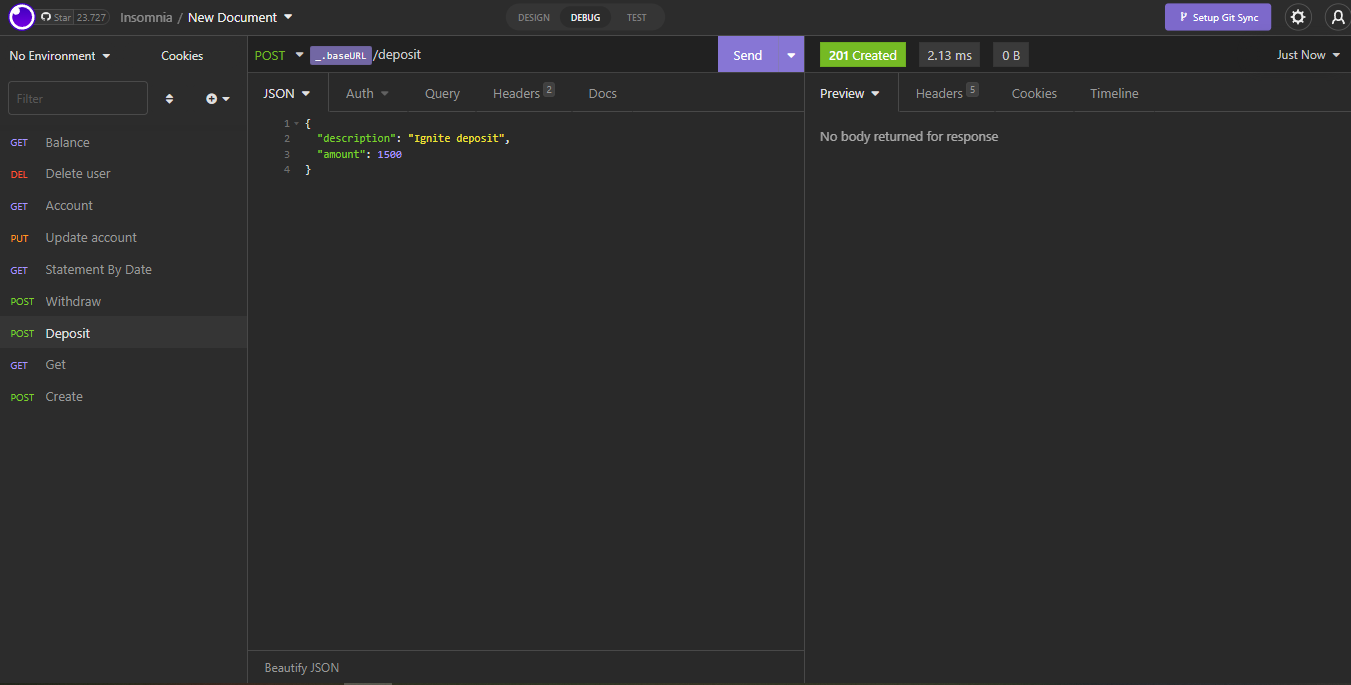Open the Just Now response history dropdown
This screenshot has height=685, width=1351.
coord(1306,54)
